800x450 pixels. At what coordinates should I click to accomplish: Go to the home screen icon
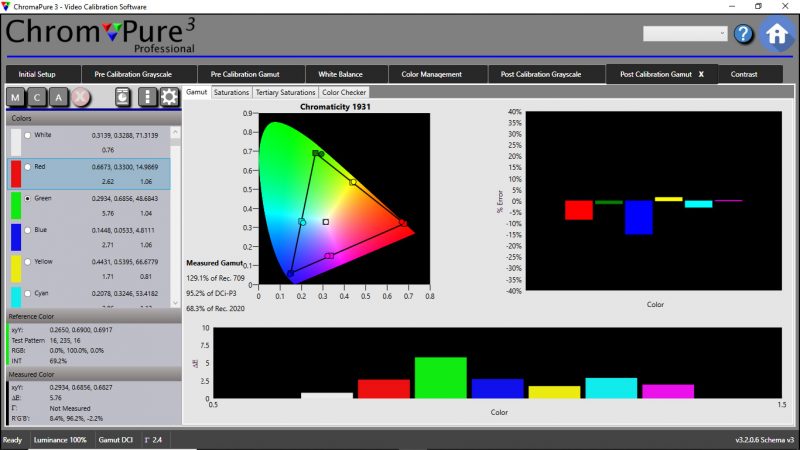pyautogui.click(x=777, y=33)
